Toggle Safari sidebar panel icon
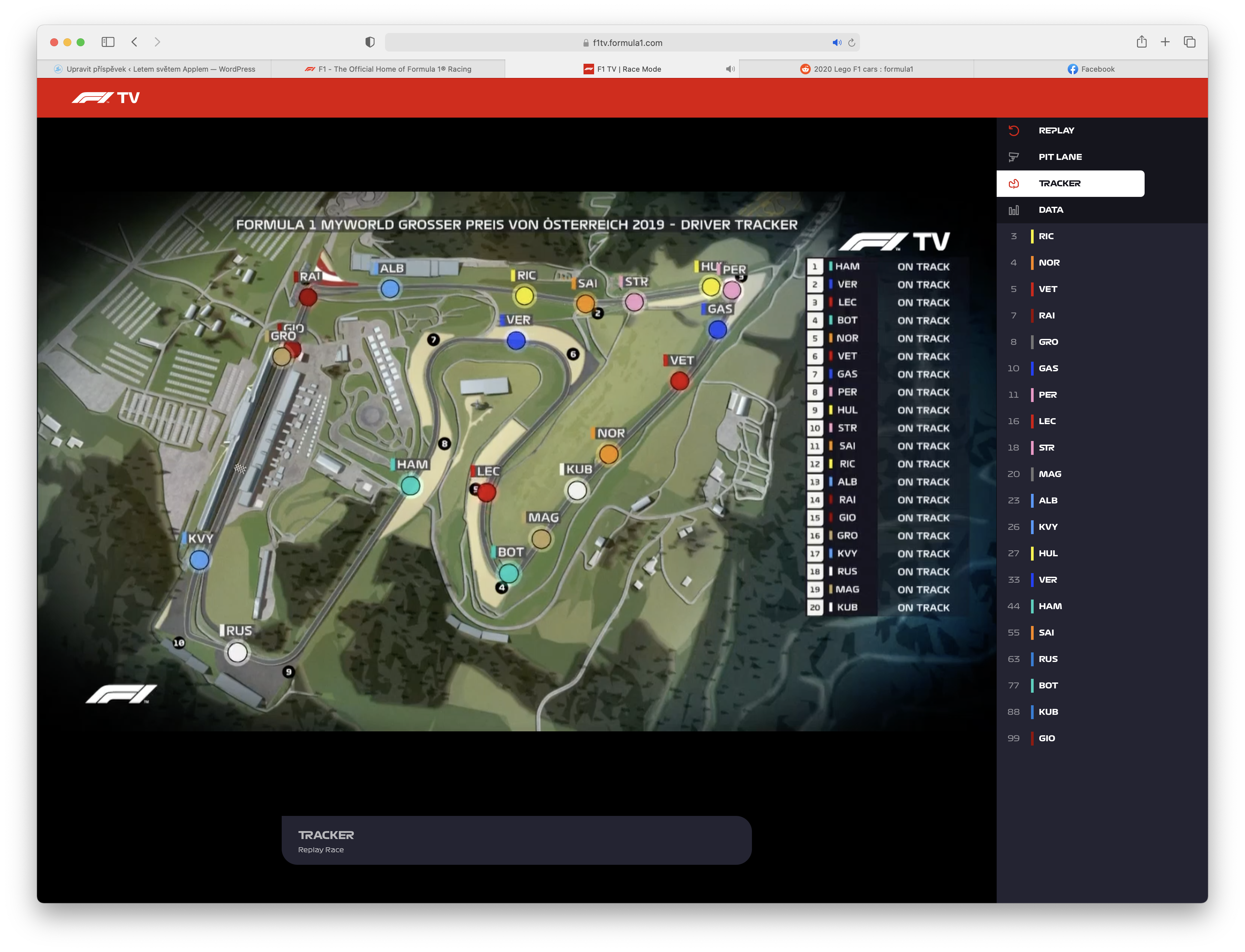The height and width of the screenshot is (952, 1245). [108, 42]
